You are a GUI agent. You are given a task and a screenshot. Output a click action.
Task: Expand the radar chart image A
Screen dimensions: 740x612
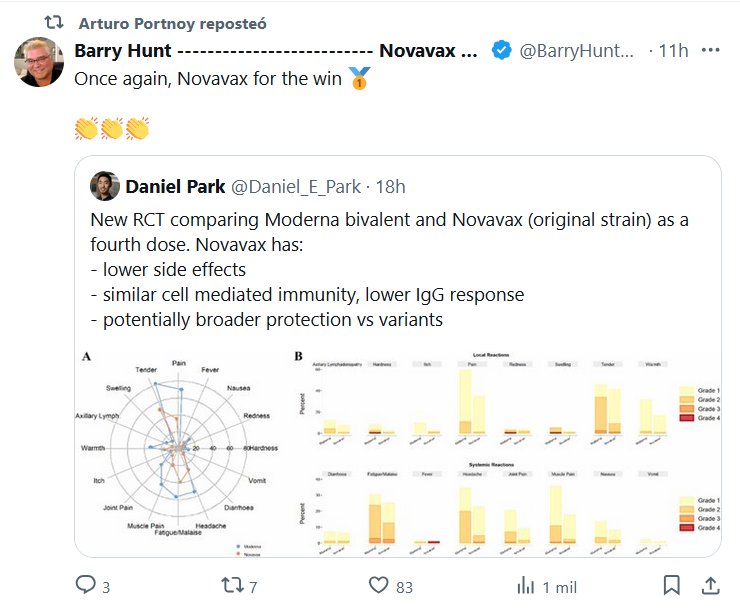click(178, 451)
